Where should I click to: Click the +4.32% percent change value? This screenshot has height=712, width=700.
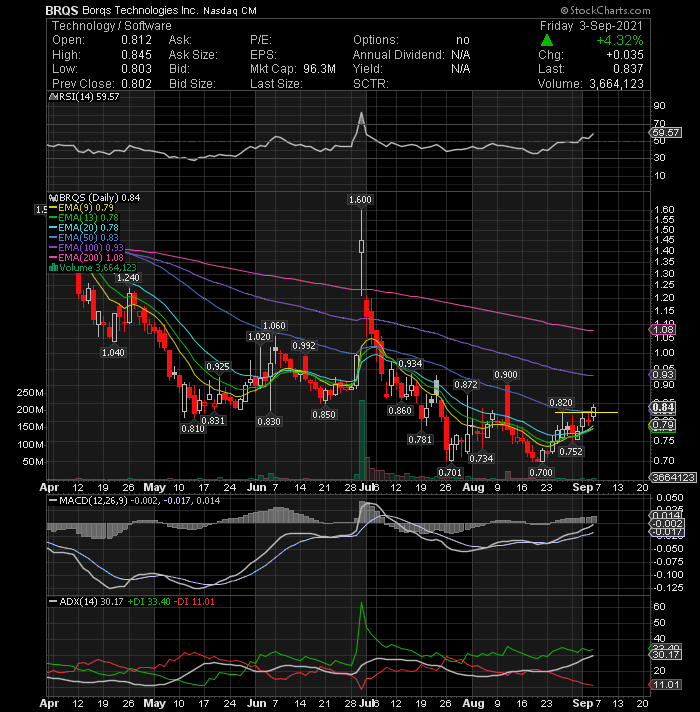coord(620,40)
